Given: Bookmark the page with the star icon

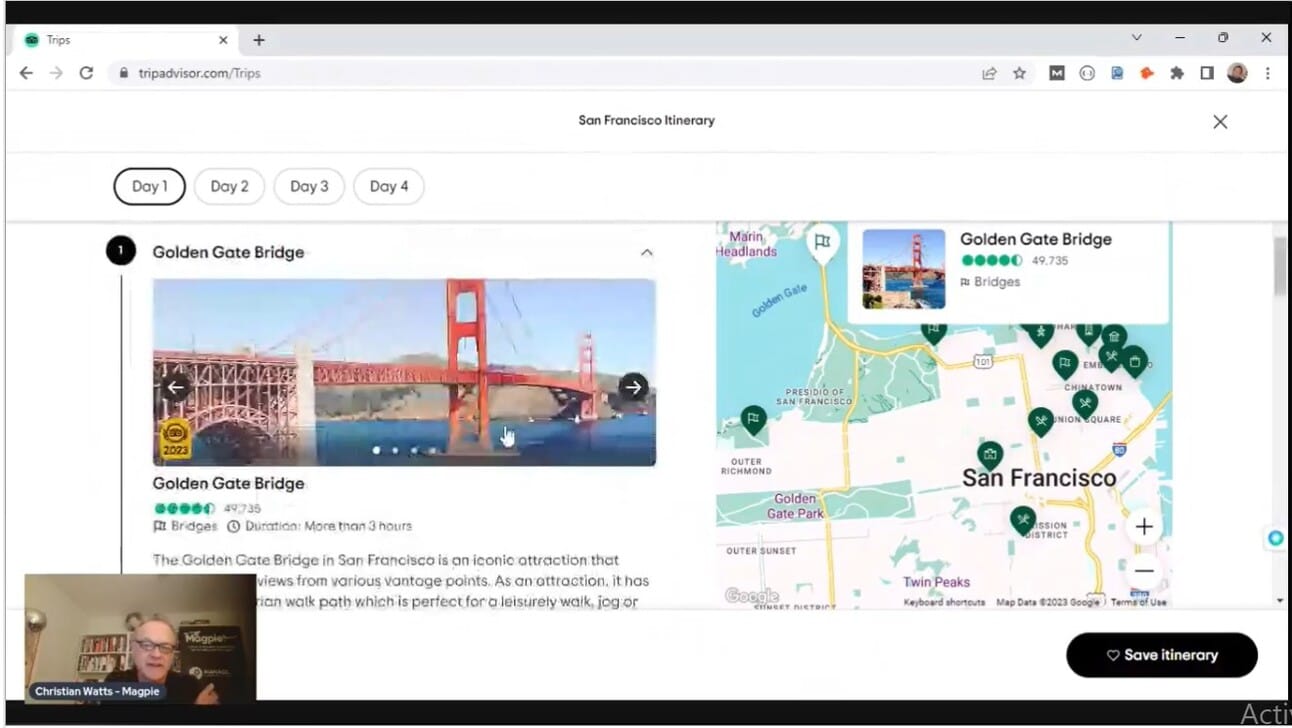Looking at the screenshot, I should [1019, 73].
